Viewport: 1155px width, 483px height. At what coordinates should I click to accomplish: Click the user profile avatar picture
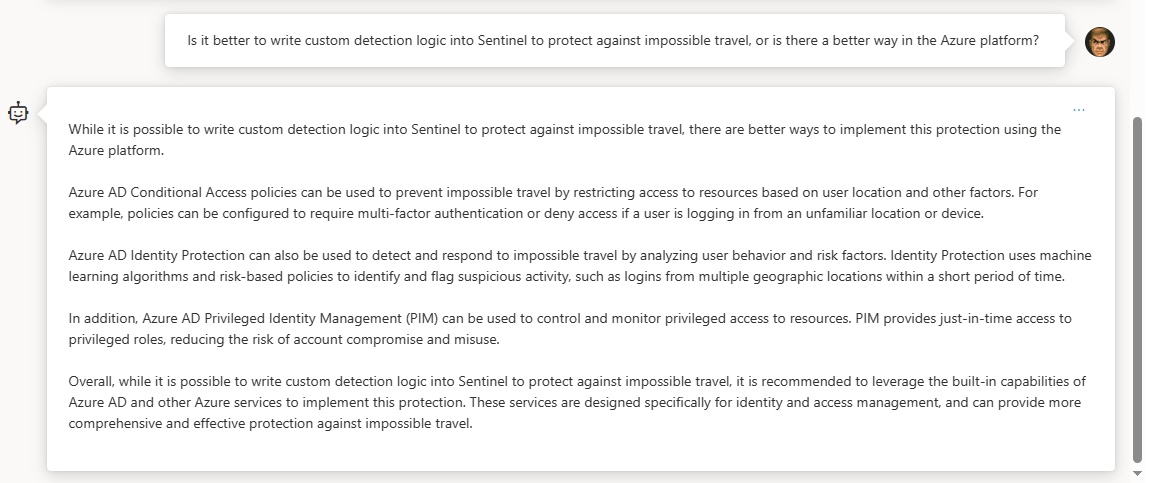(1100, 41)
